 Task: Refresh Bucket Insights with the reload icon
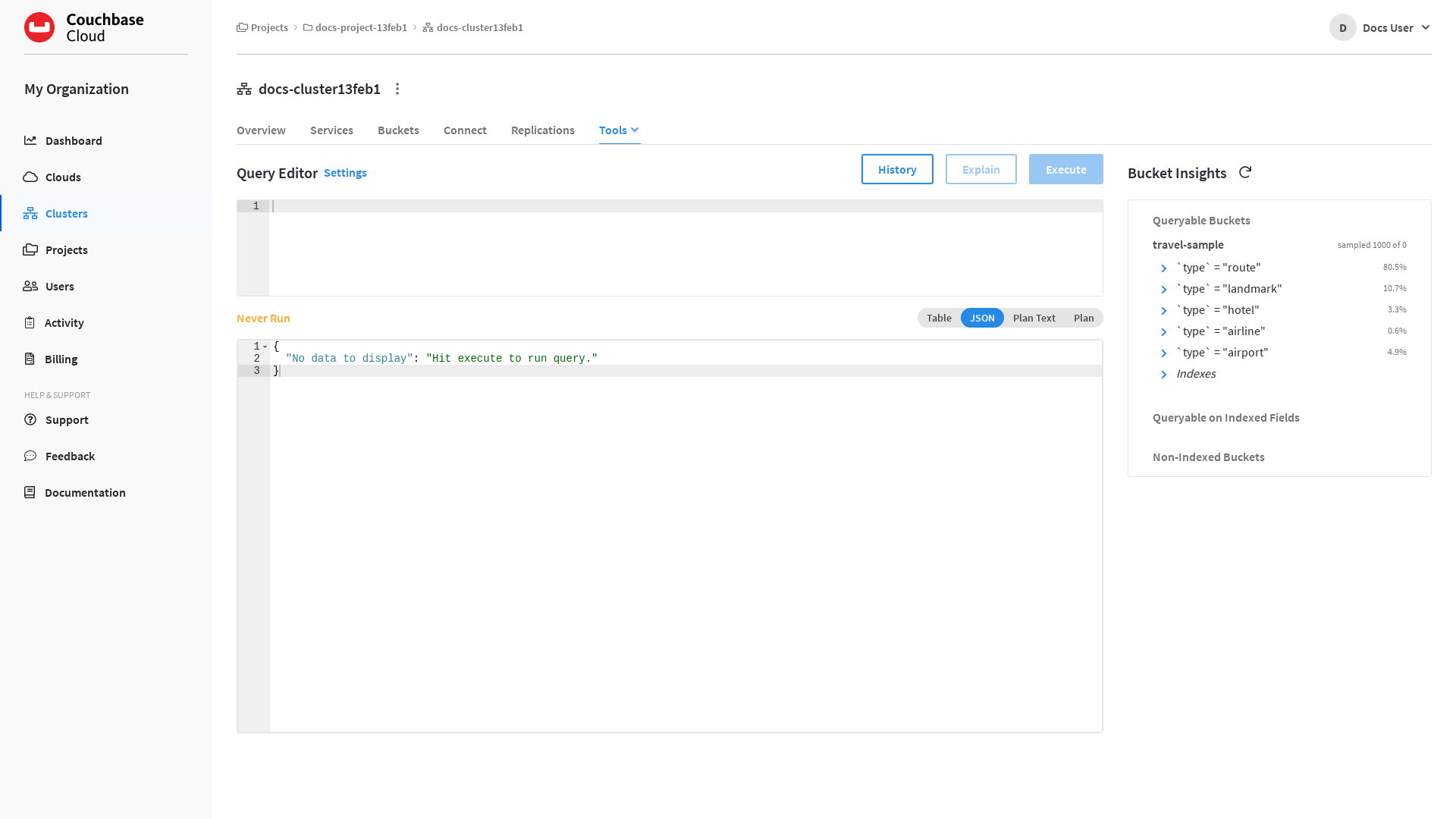[1245, 172]
